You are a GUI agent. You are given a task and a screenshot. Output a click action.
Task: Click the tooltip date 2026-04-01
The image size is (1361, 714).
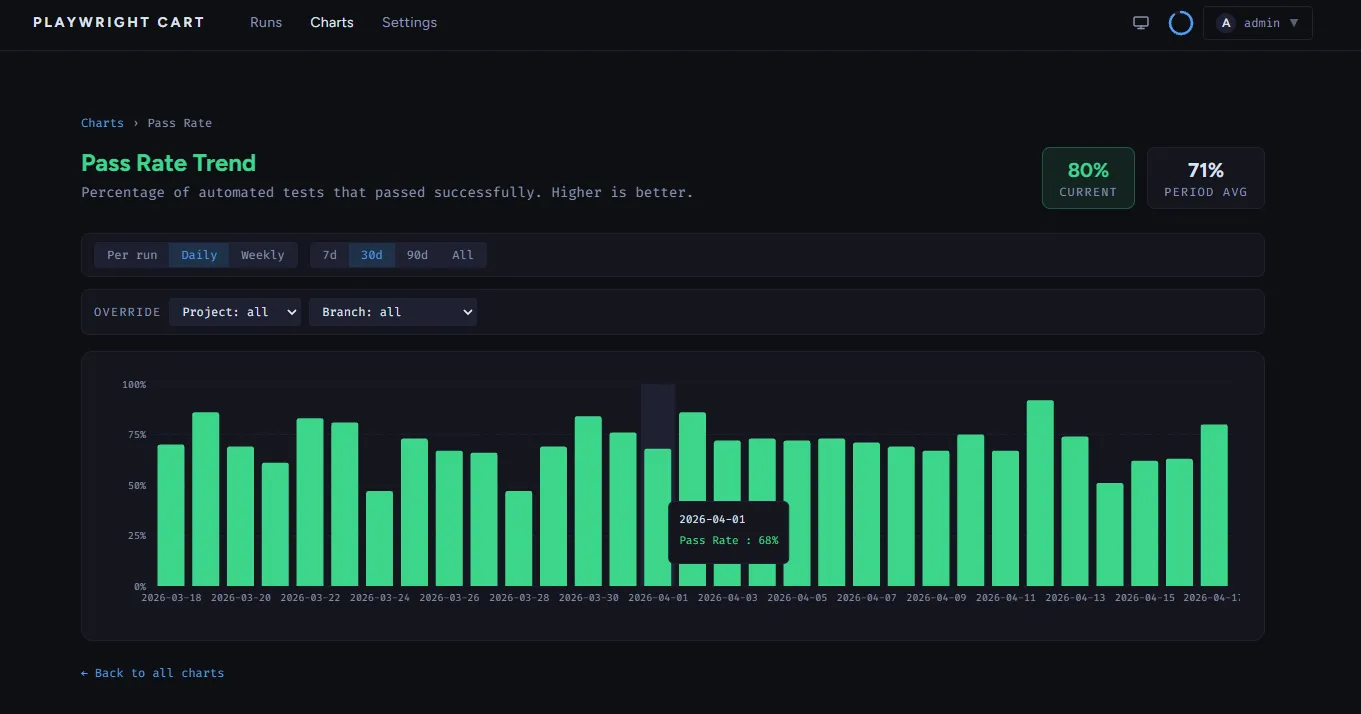pos(712,520)
